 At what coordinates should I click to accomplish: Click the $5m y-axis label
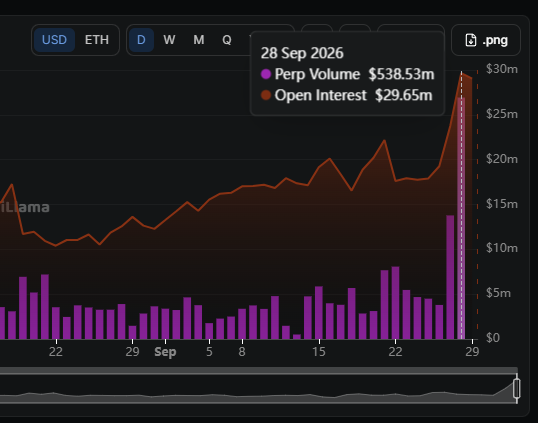point(498,293)
